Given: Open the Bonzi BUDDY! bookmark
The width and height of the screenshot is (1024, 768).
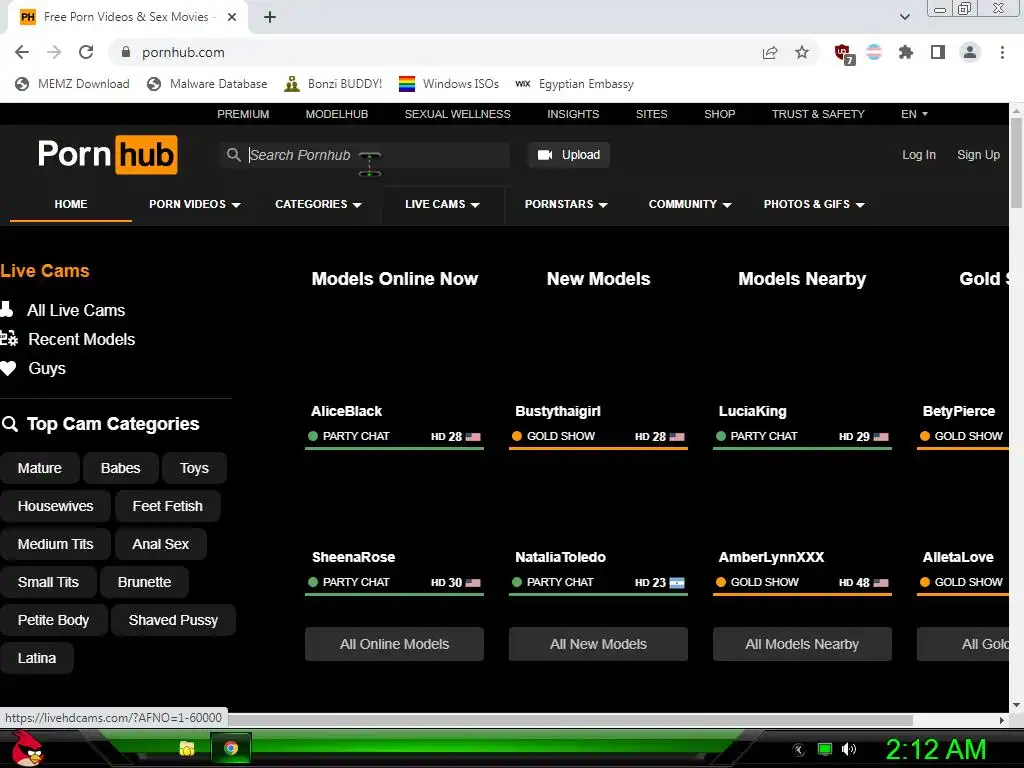Looking at the screenshot, I should [333, 84].
